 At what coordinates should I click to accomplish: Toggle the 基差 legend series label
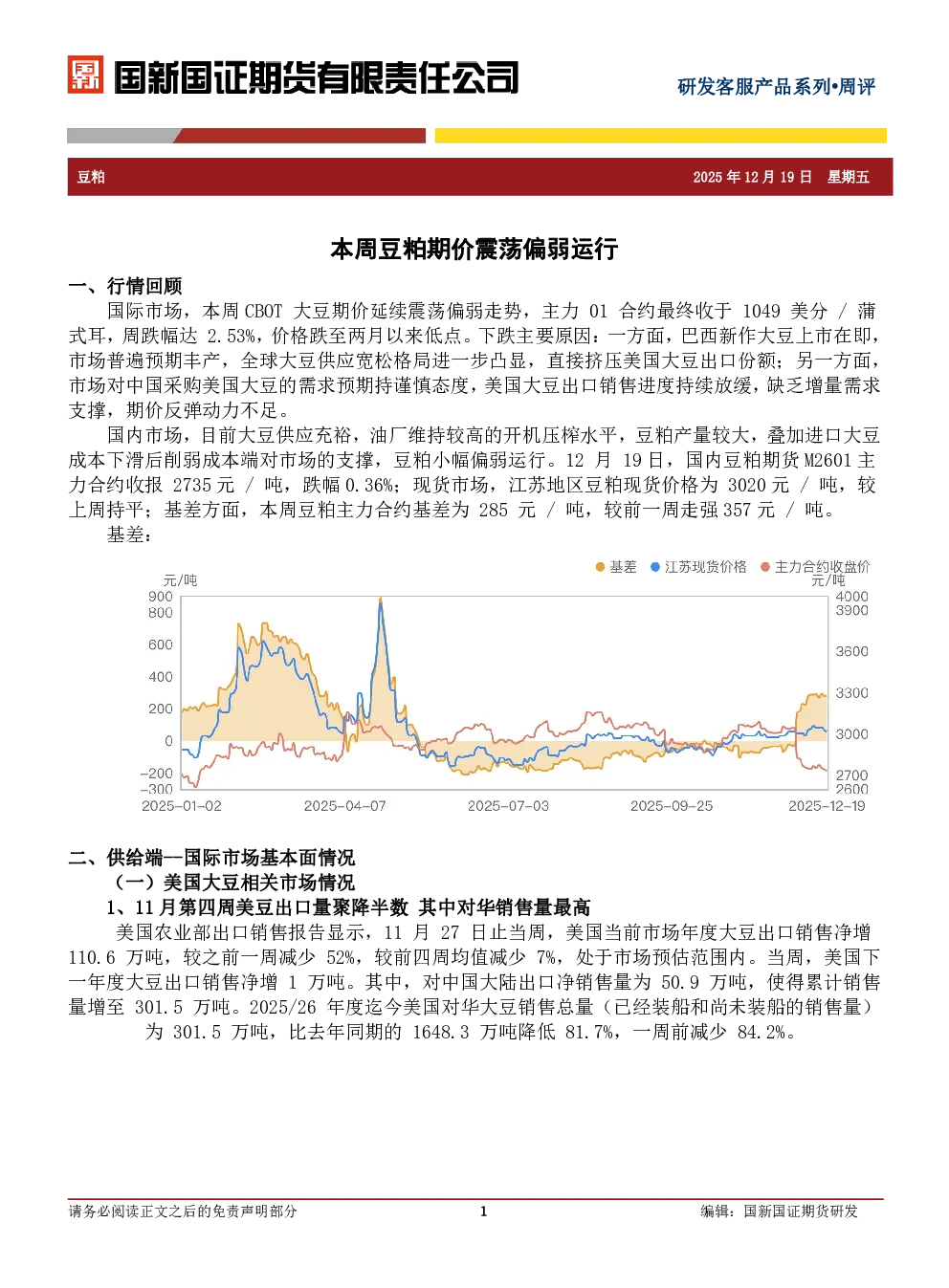point(623,567)
